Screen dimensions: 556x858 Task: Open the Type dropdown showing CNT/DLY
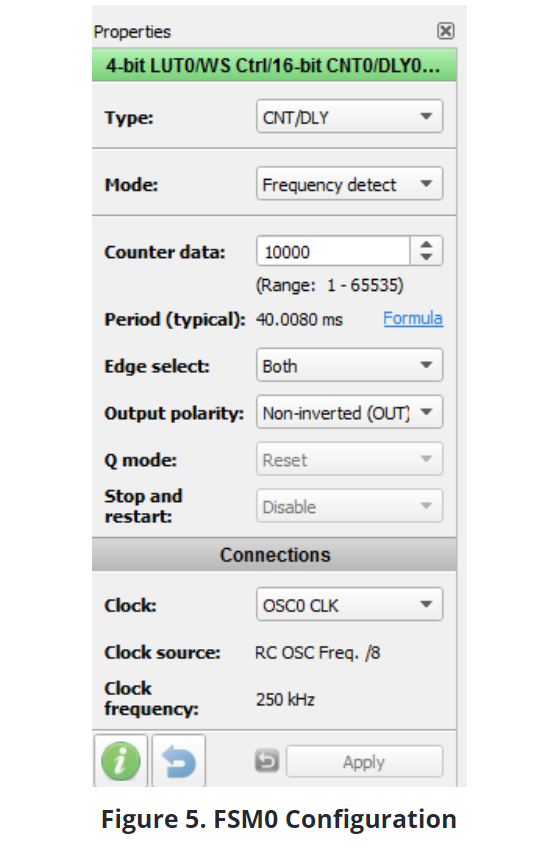pyautogui.click(x=349, y=116)
